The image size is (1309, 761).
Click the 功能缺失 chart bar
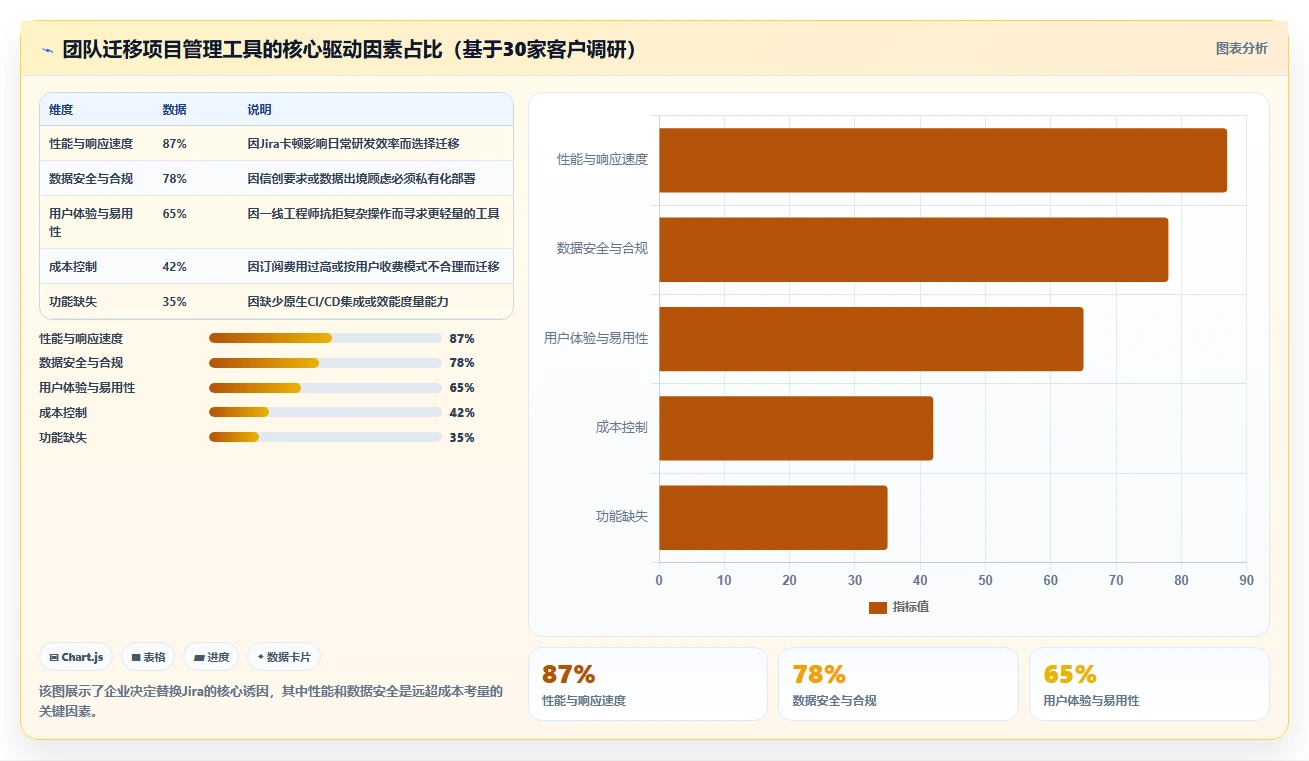[773, 517]
